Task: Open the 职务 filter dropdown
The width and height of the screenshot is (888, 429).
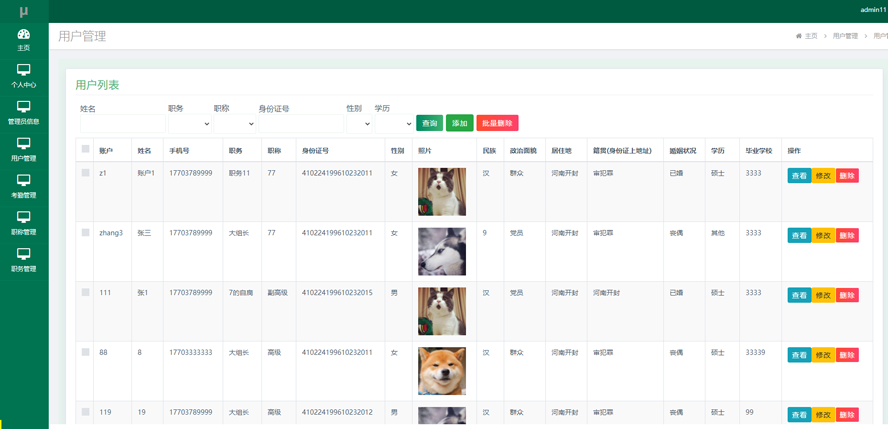Action: click(x=190, y=123)
